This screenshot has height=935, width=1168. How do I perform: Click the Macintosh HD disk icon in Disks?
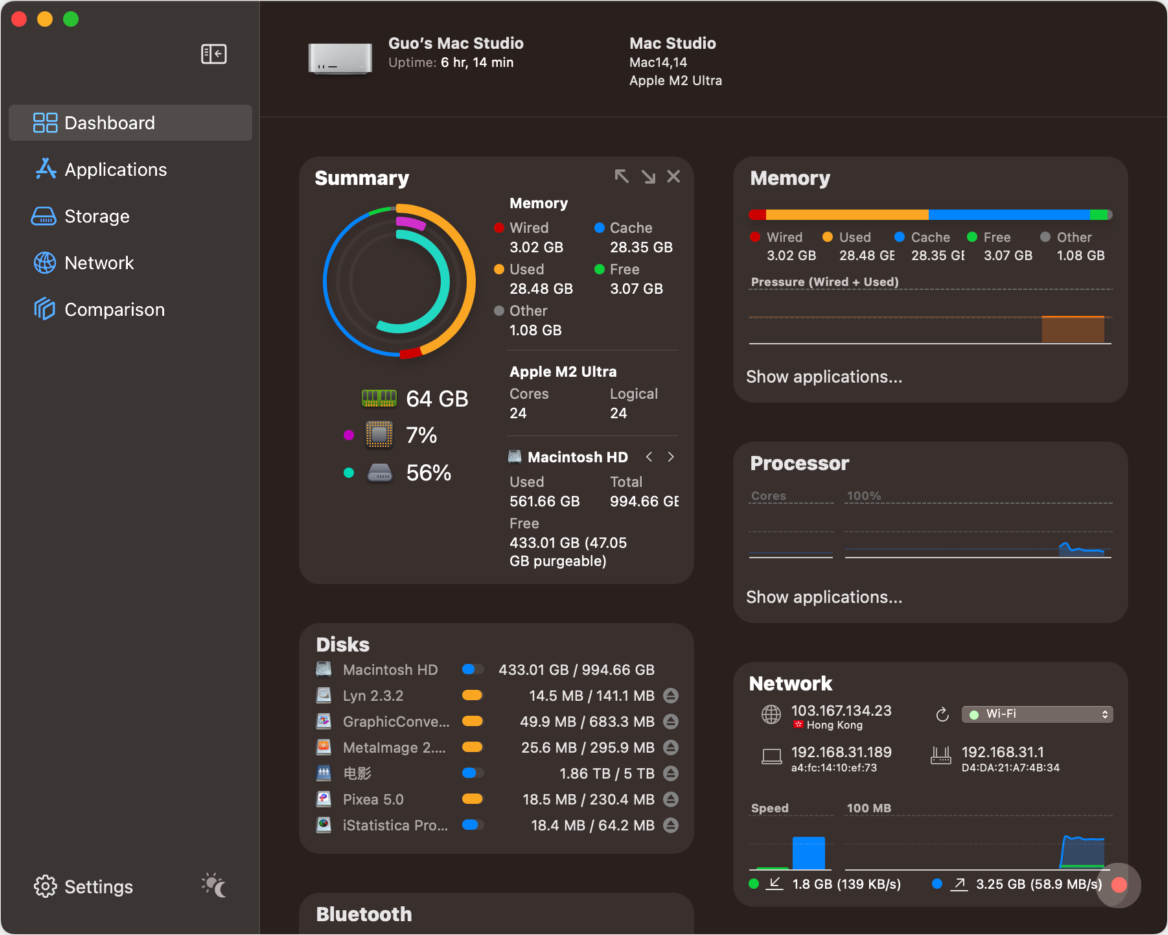[x=323, y=669]
